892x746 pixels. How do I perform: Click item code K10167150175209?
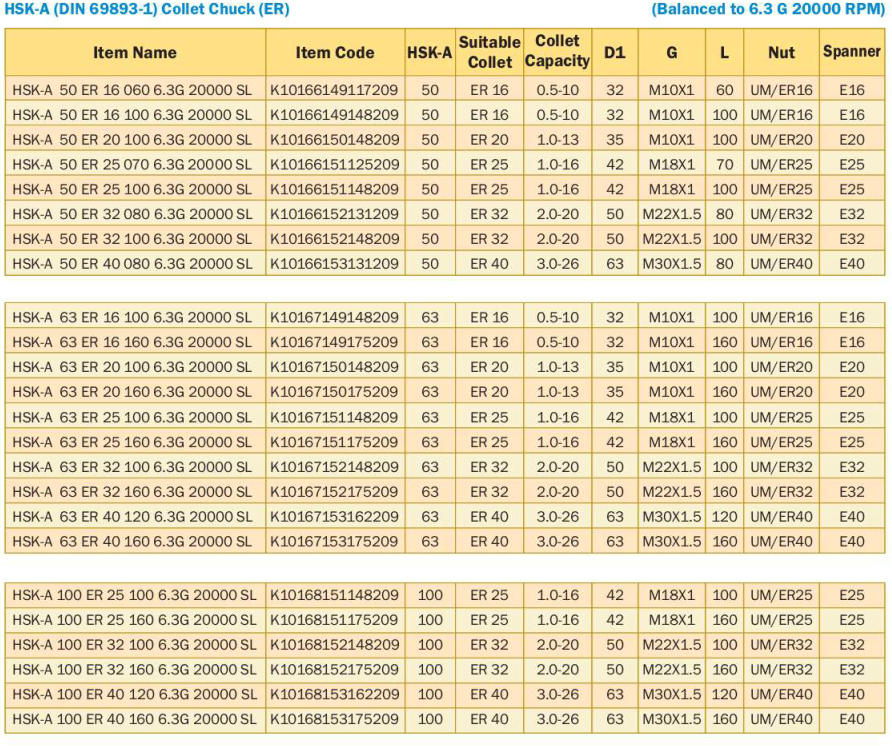click(x=334, y=392)
